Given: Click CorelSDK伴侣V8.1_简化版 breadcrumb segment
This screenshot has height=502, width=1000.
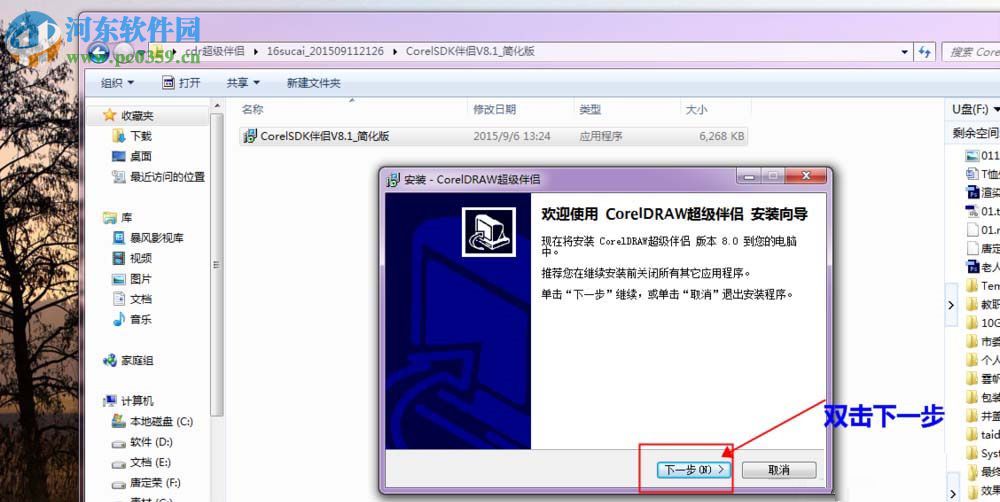Looking at the screenshot, I should (470, 51).
